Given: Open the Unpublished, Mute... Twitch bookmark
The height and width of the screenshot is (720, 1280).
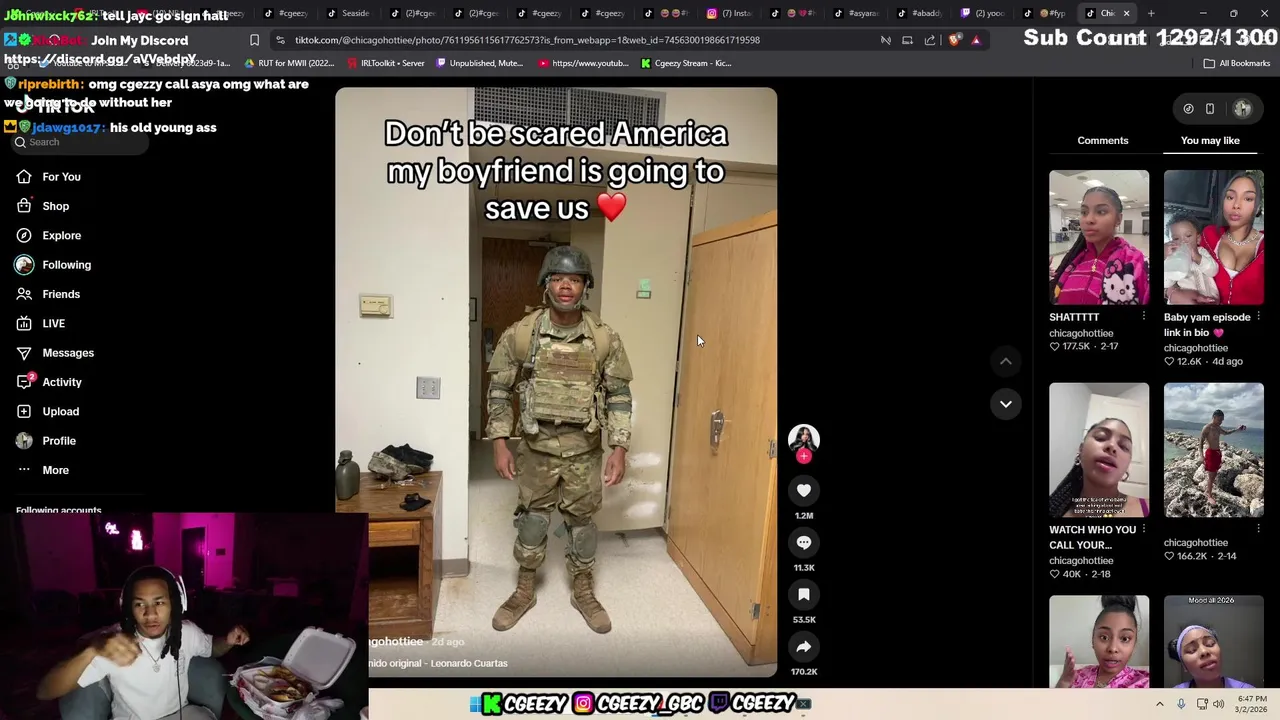Looking at the screenshot, I should [x=479, y=63].
